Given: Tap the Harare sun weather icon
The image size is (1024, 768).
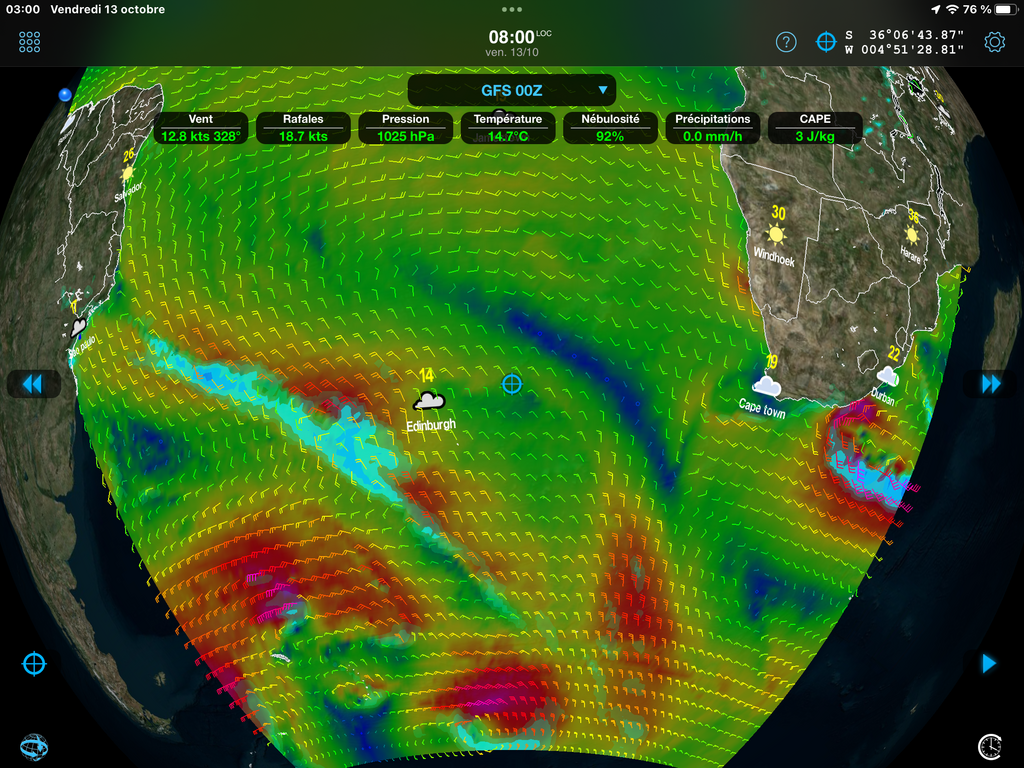Looking at the screenshot, I should pos(912,234).
